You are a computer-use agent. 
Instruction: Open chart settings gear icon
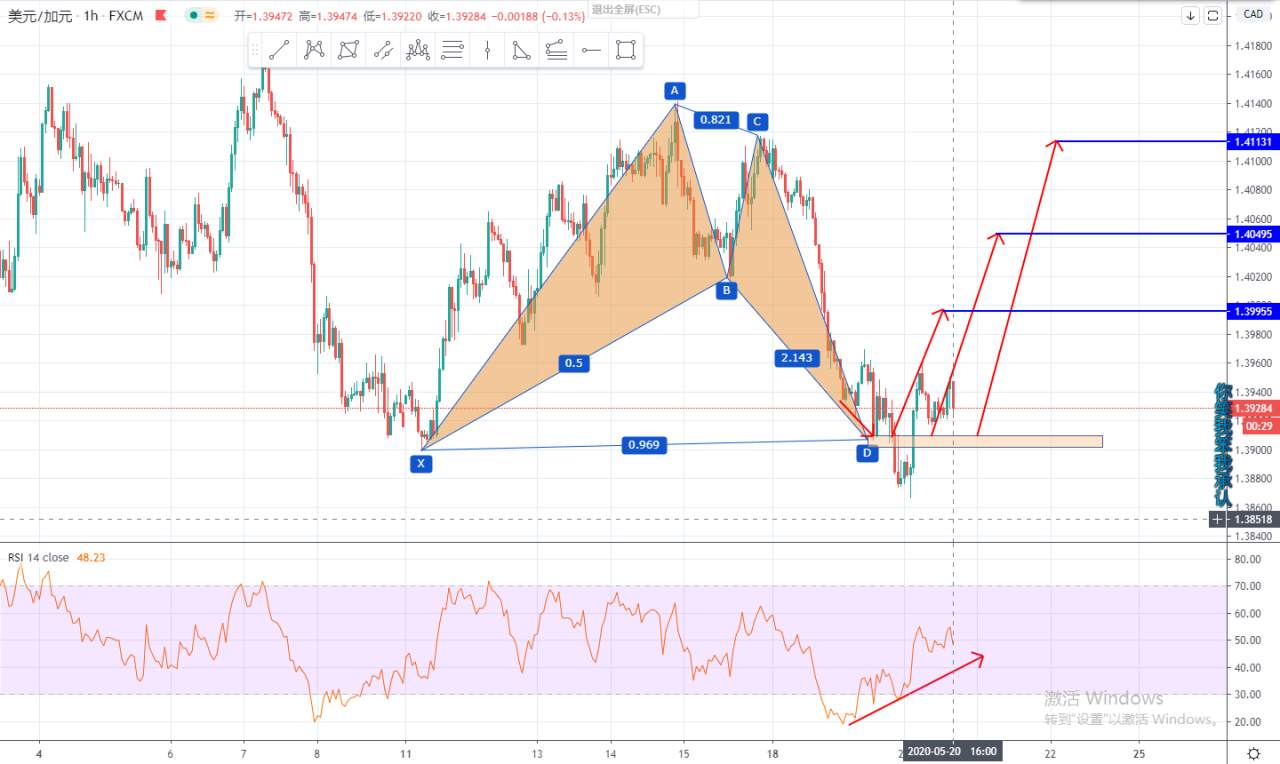tap(1254, 752)
